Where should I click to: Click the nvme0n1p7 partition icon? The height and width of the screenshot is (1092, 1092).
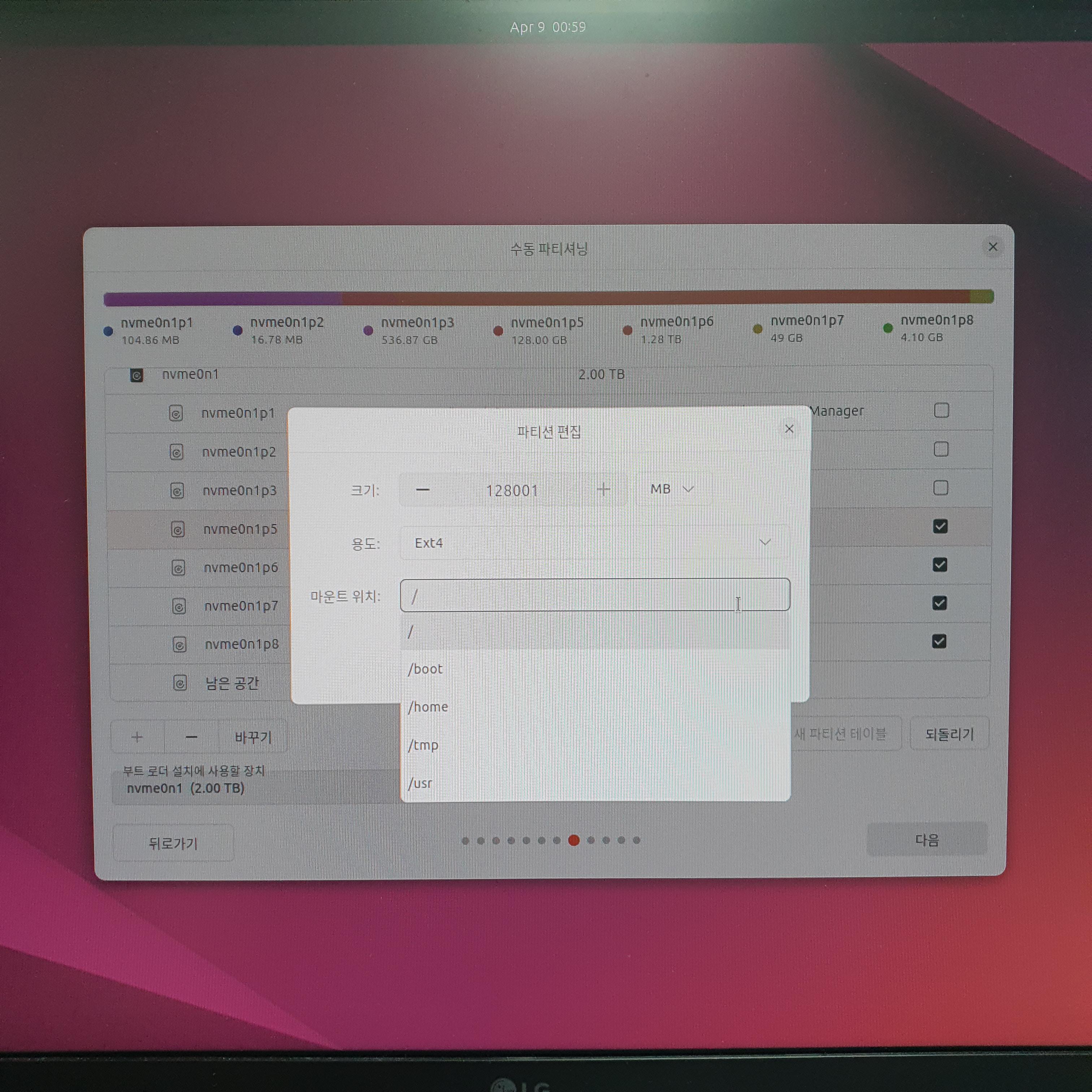tap(179, 606)
